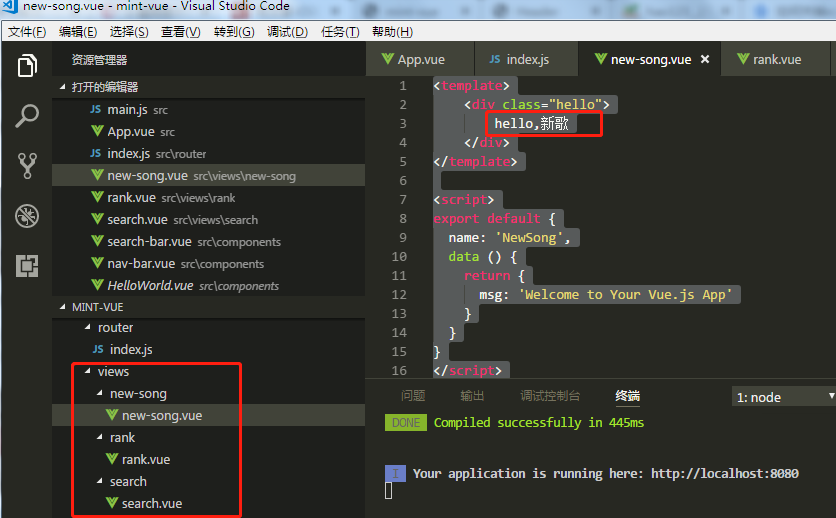The width and height of the screenshot is (836, 518).
Task: Open rank.vue src\views\rank in open editors
Action: click(x=208, y=197)
